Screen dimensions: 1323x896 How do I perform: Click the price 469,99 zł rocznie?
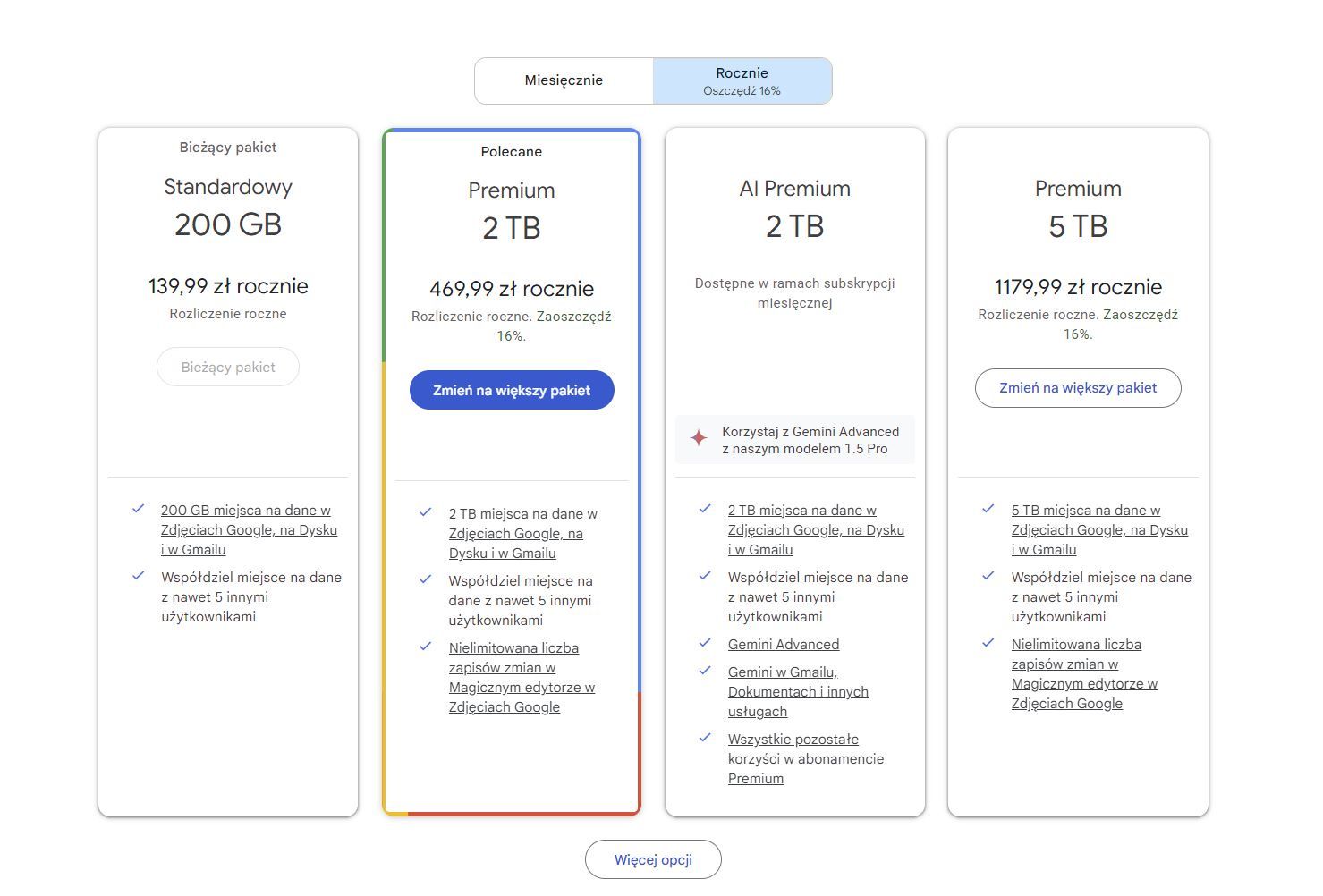(512, 289)
